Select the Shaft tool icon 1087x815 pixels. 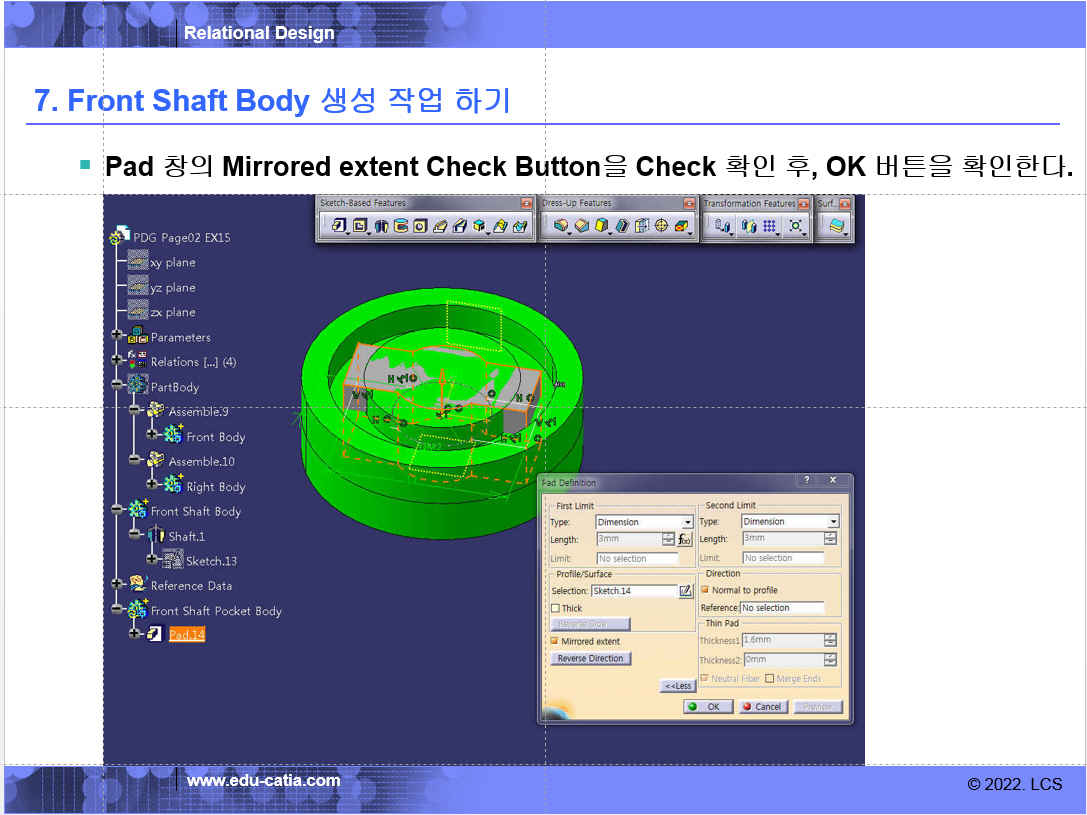381,227
